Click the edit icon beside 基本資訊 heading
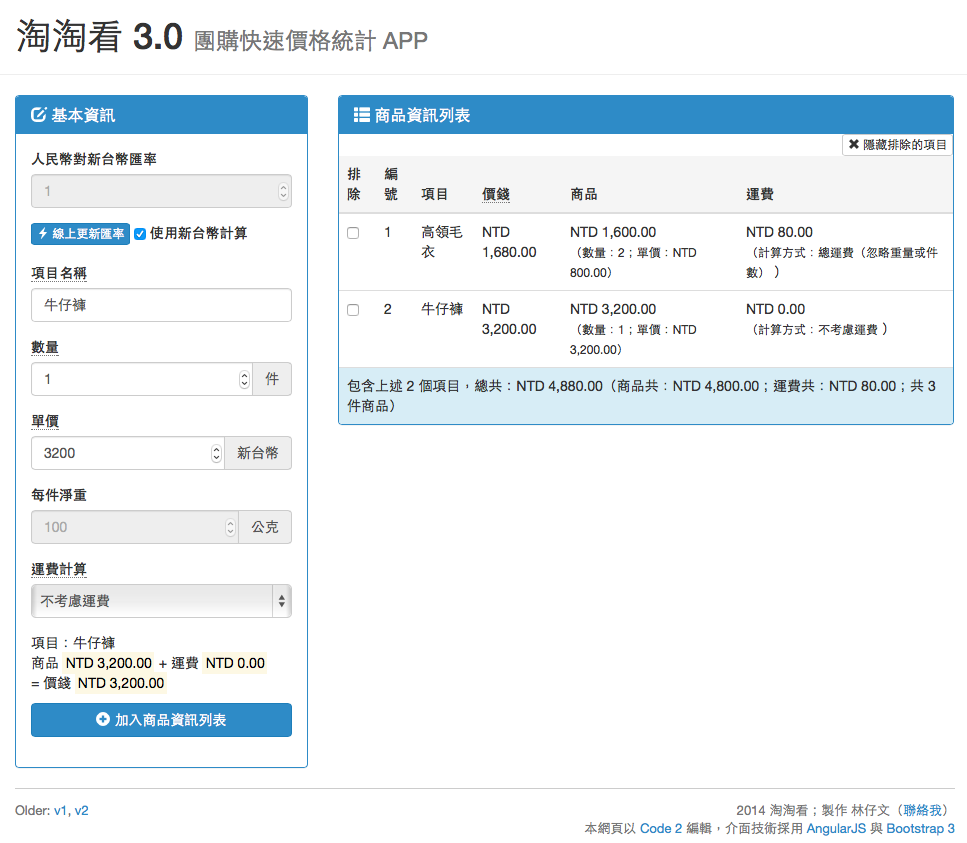The image size is (967, 843). tap(39, 115)
